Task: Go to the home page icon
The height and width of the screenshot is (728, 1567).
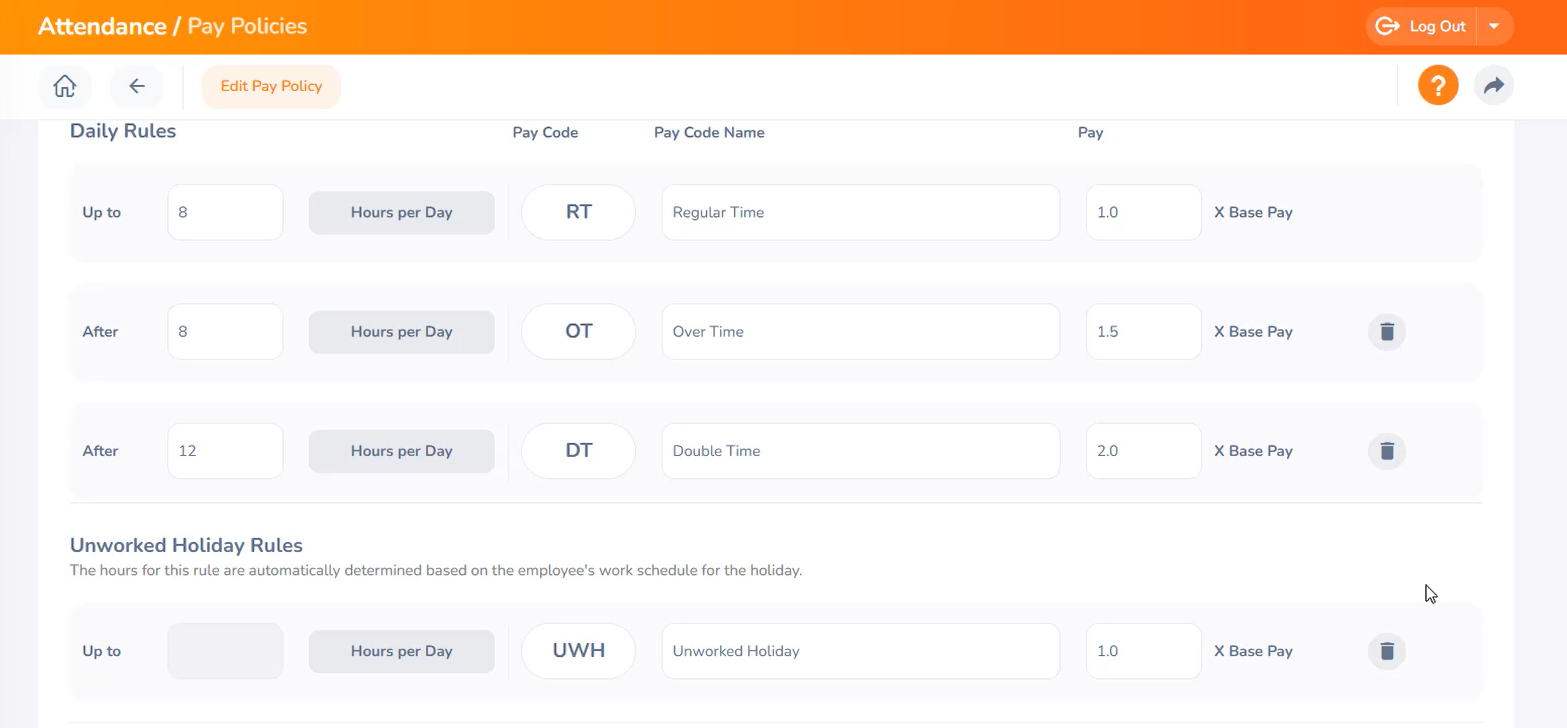Action: tap(65, 86)
